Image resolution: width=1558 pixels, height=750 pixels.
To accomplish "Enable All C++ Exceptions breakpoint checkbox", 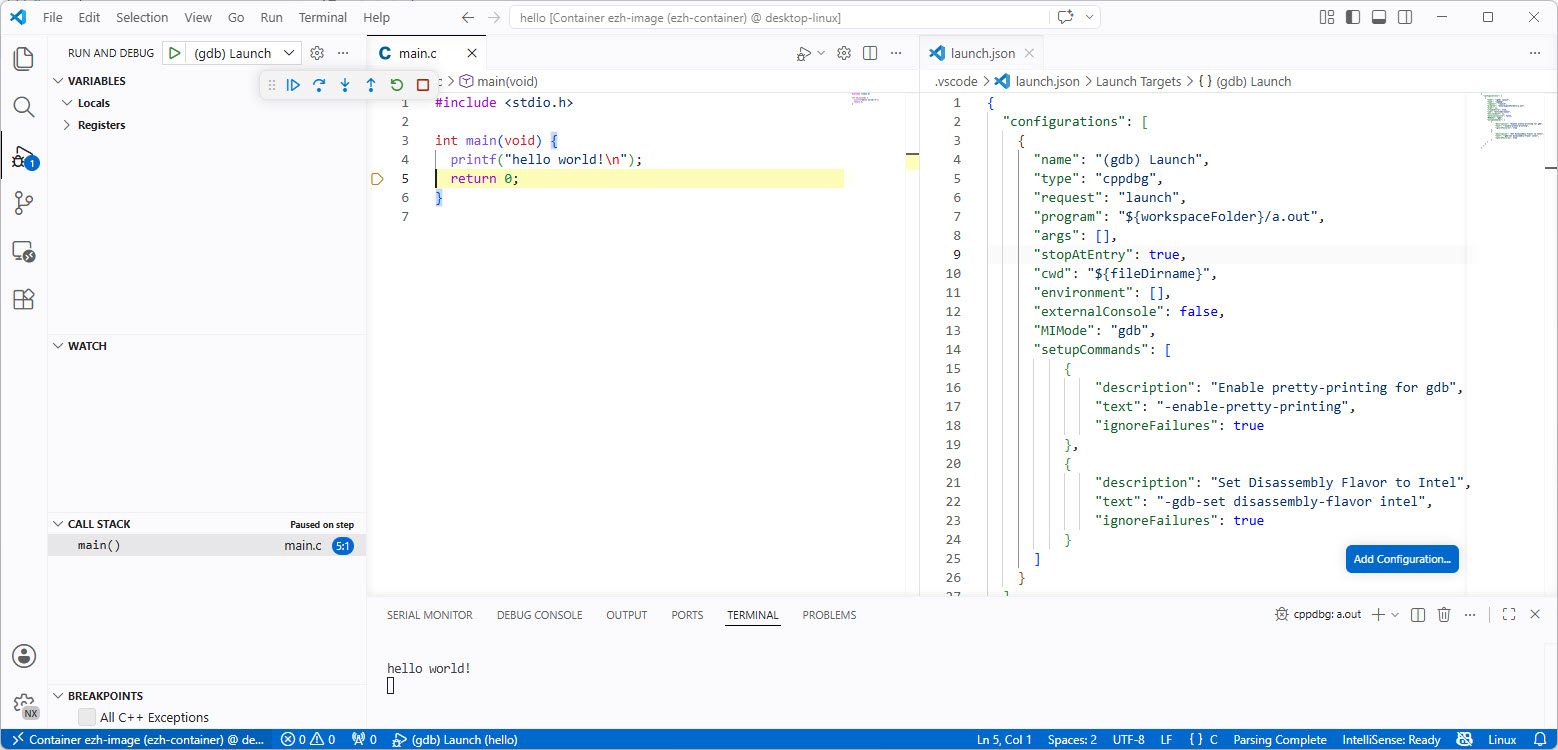I will point(87,717).
